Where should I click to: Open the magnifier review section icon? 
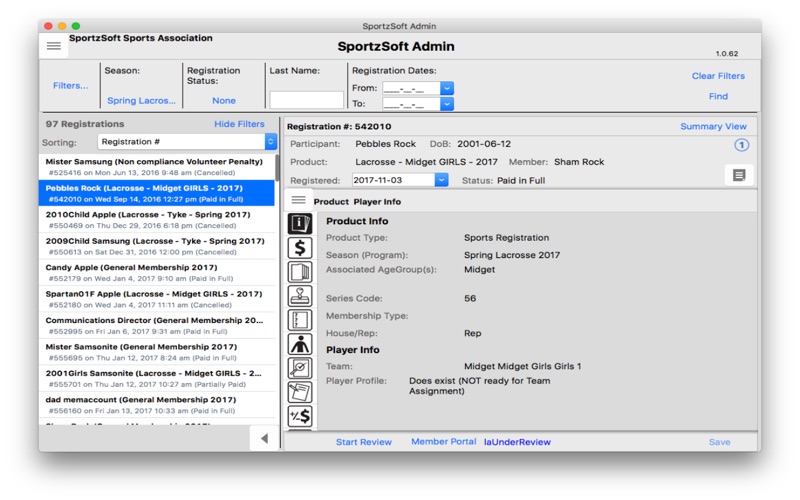(300, 368)
